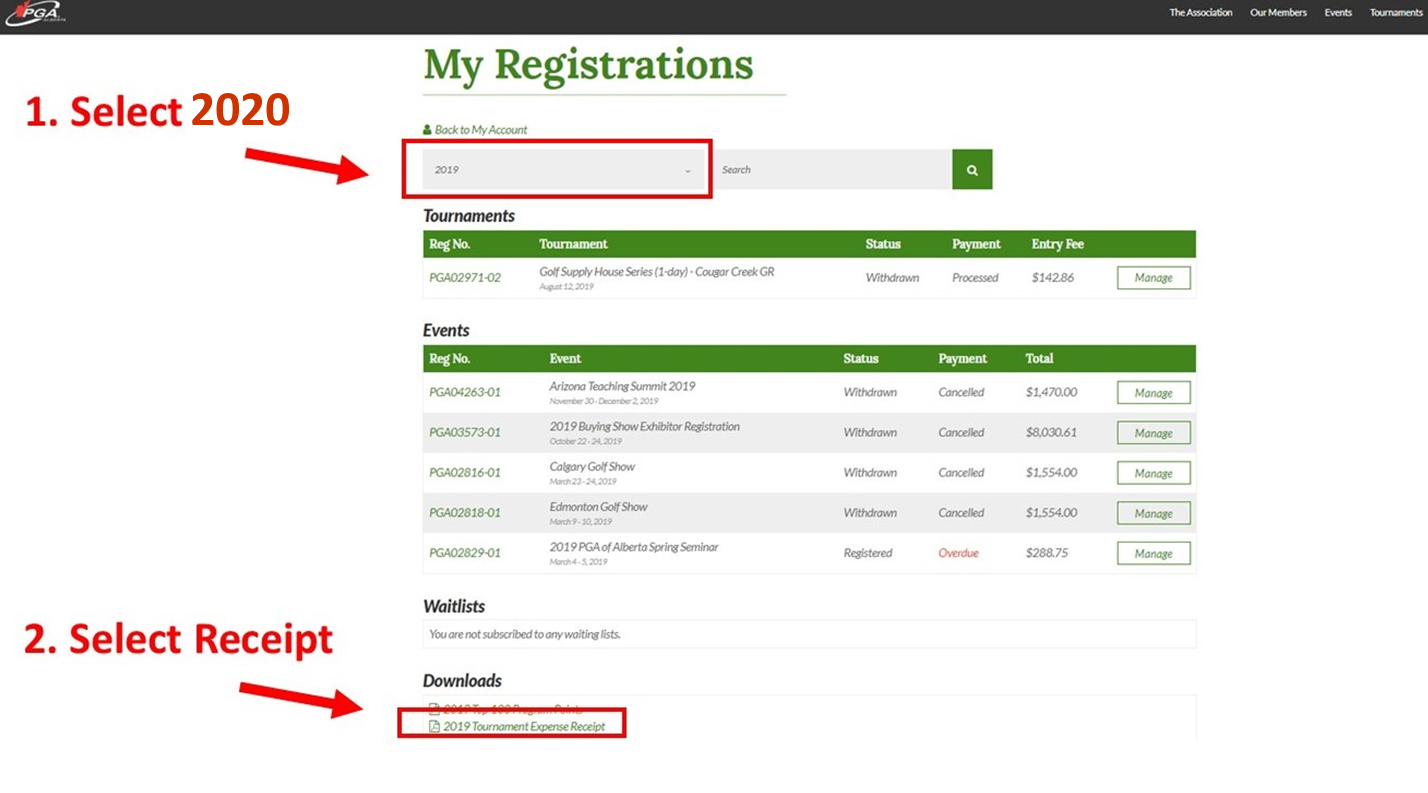This screenshot has height=793, width=1428.
Task: Click the green magnifier search button
Action: pos(972,170)
